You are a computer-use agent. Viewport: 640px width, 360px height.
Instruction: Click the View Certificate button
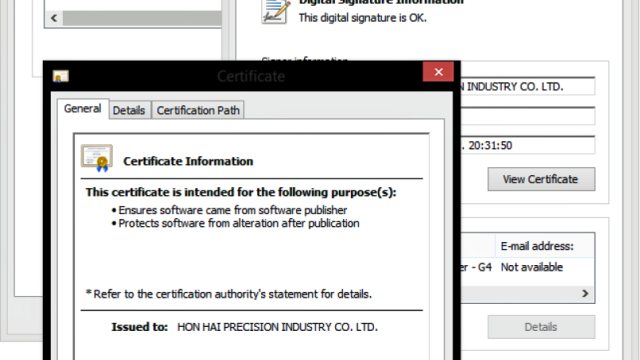541,179
